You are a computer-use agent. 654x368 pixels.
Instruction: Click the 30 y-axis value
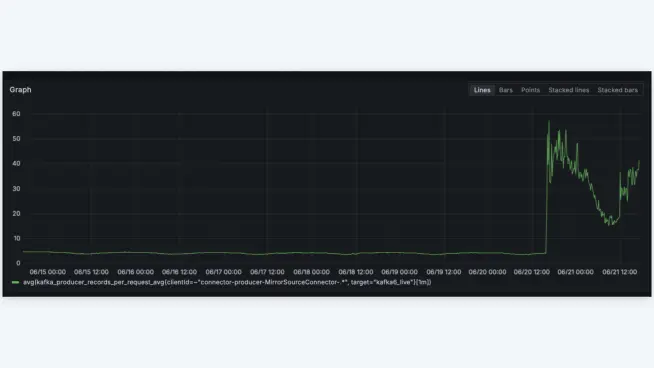16,189
